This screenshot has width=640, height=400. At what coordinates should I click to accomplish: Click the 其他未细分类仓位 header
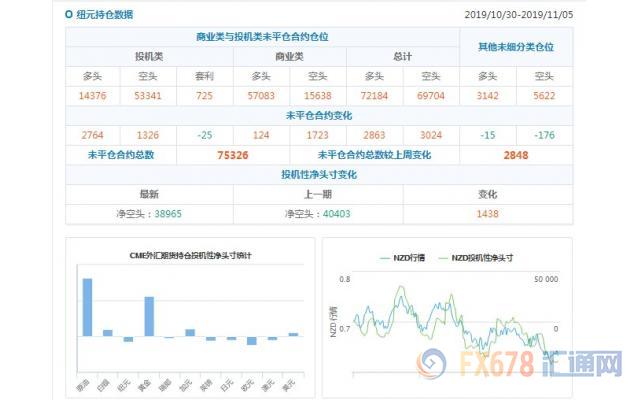point(516,47)
